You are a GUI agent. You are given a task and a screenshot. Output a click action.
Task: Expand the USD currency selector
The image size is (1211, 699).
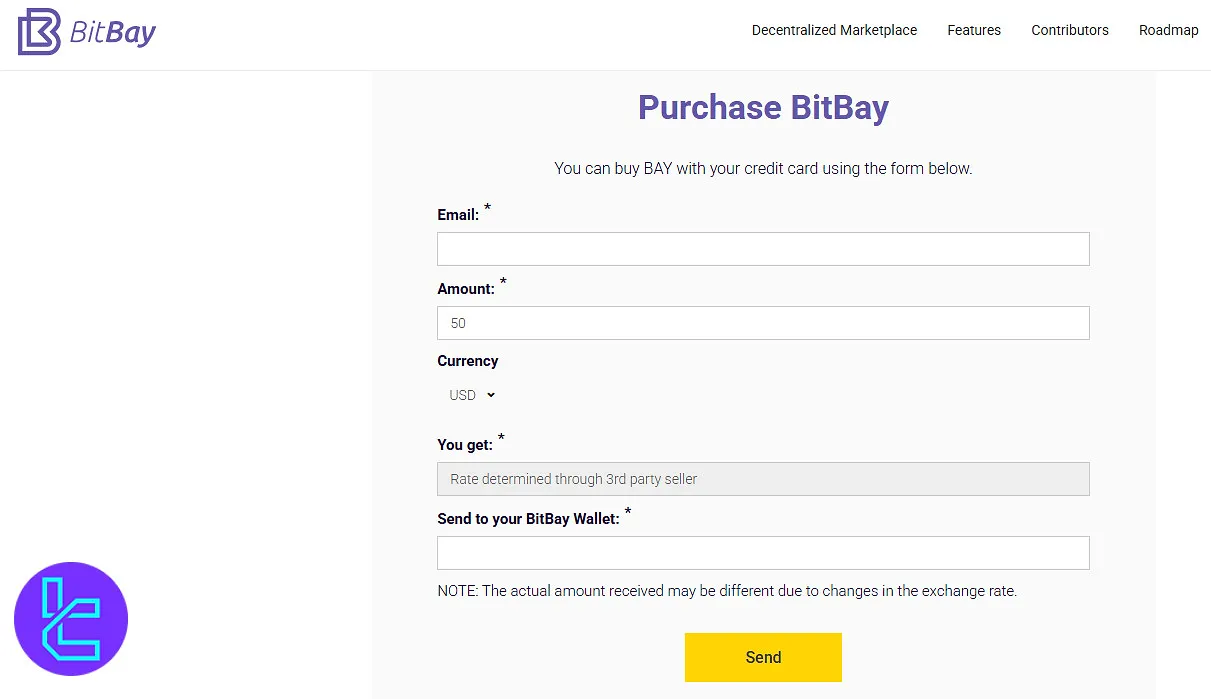[x=470, y=394]
